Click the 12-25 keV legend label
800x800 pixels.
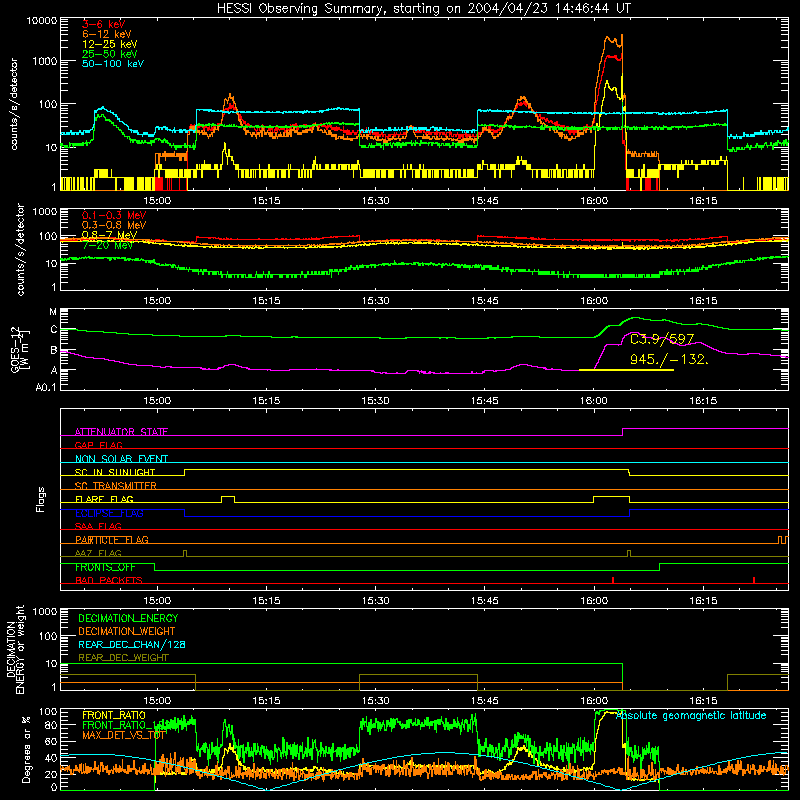(x=109, y=44)
